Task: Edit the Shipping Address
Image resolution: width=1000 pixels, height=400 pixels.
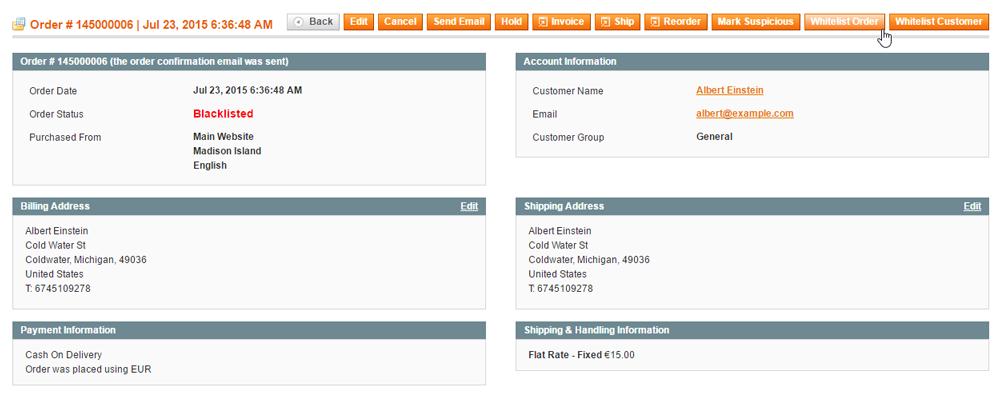Action: coord(972,206)
